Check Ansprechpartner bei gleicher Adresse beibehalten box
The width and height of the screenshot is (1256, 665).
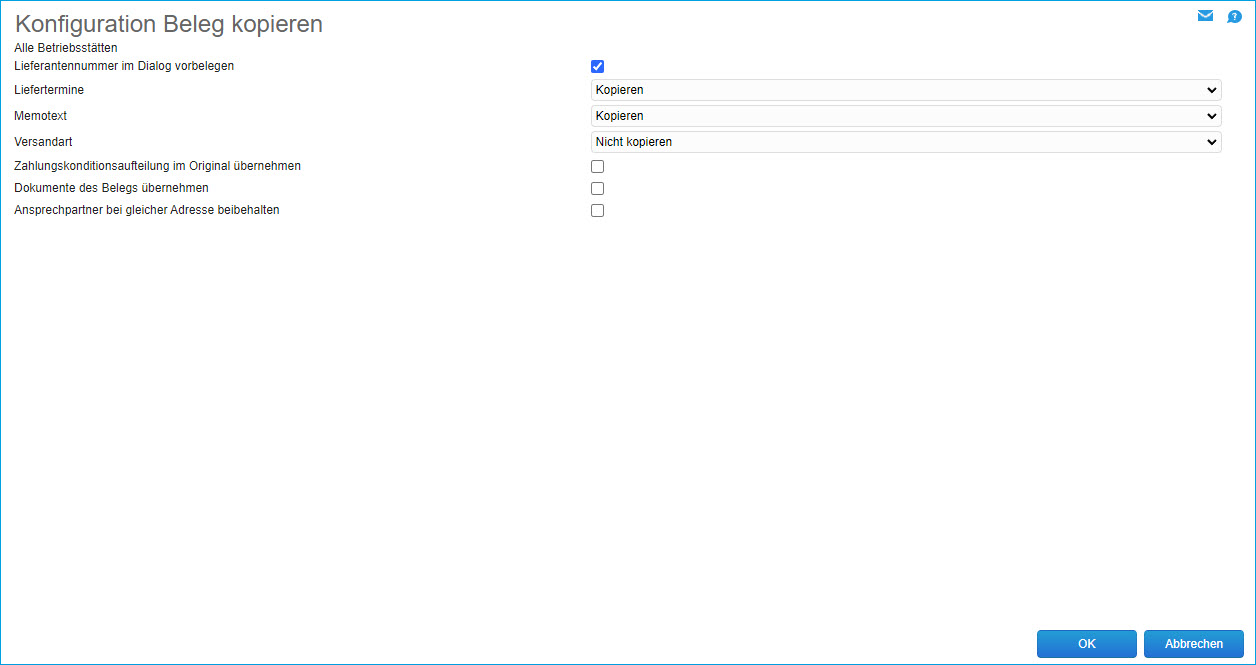click(598, 211)
